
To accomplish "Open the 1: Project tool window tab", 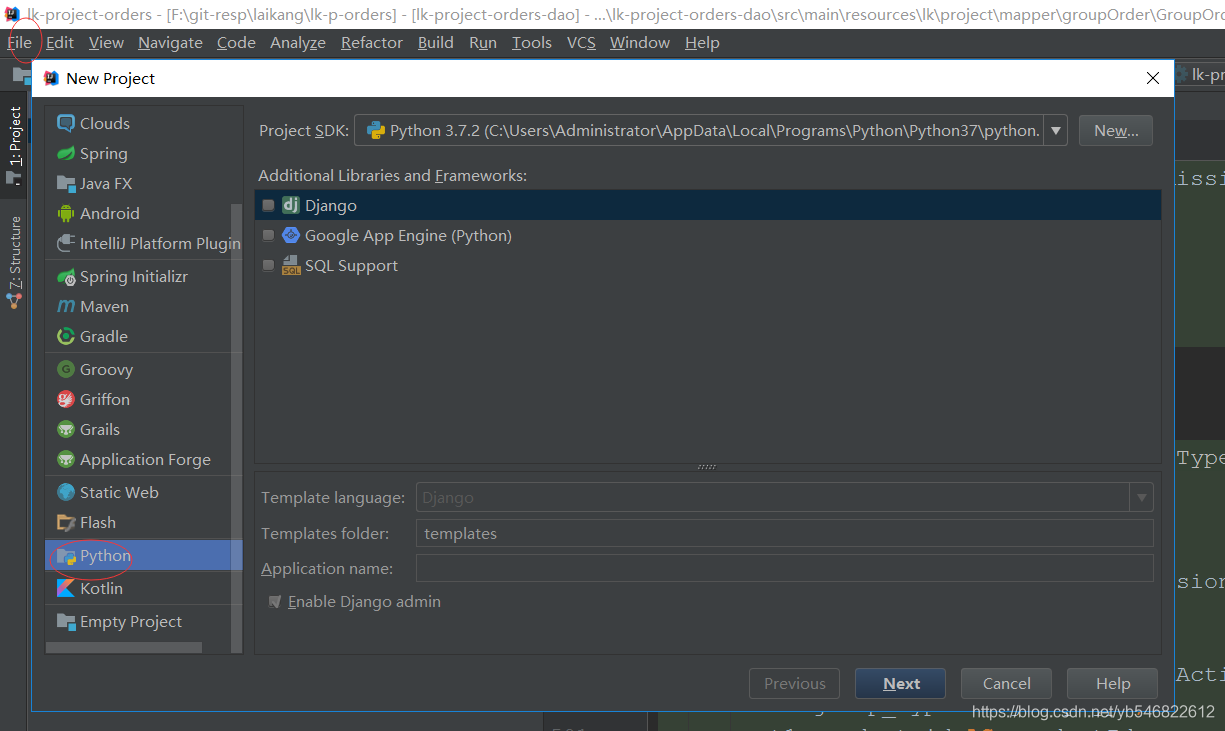I will [x=14, y=145].
